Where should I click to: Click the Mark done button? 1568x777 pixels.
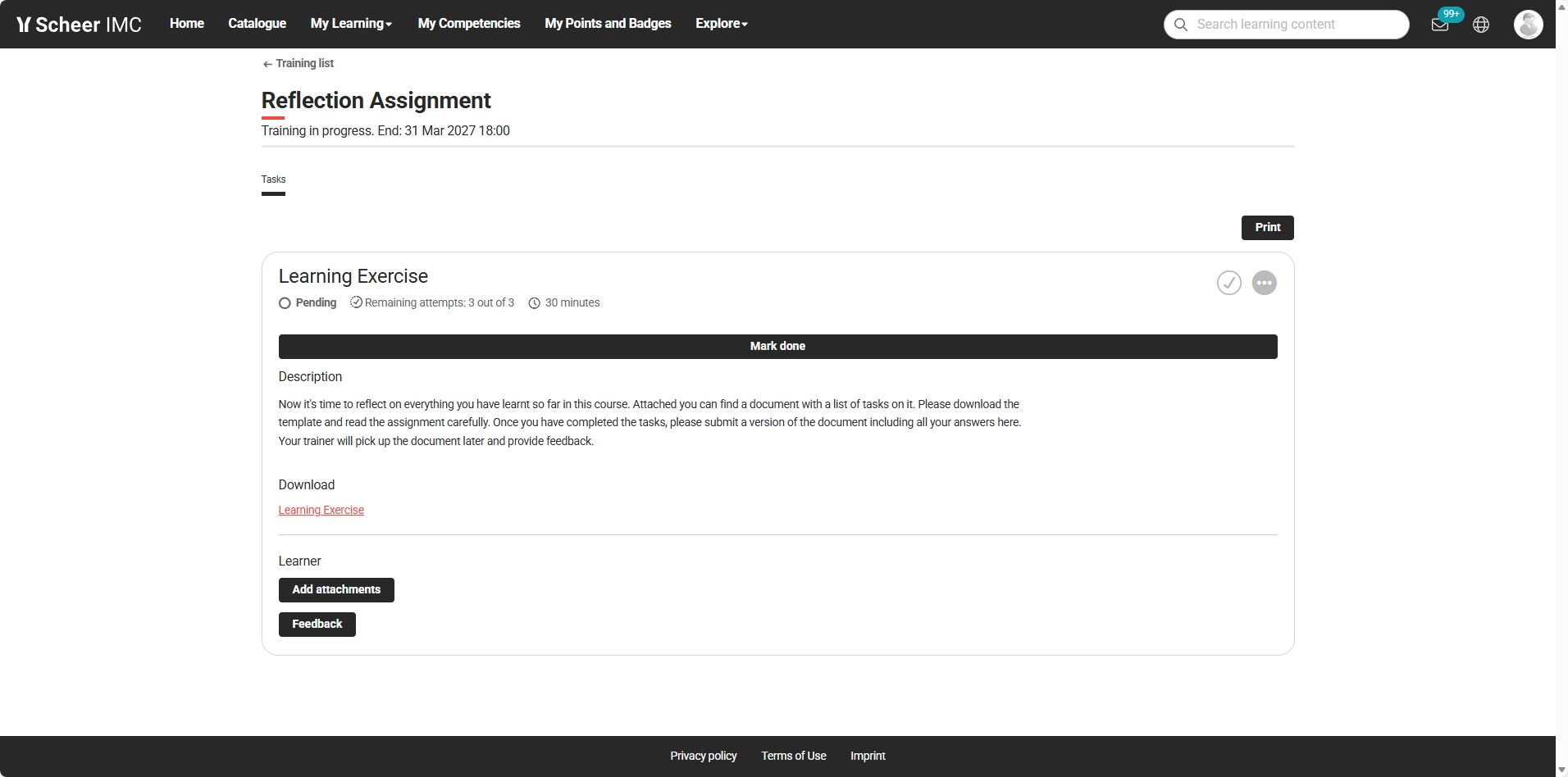coord(777,347)
